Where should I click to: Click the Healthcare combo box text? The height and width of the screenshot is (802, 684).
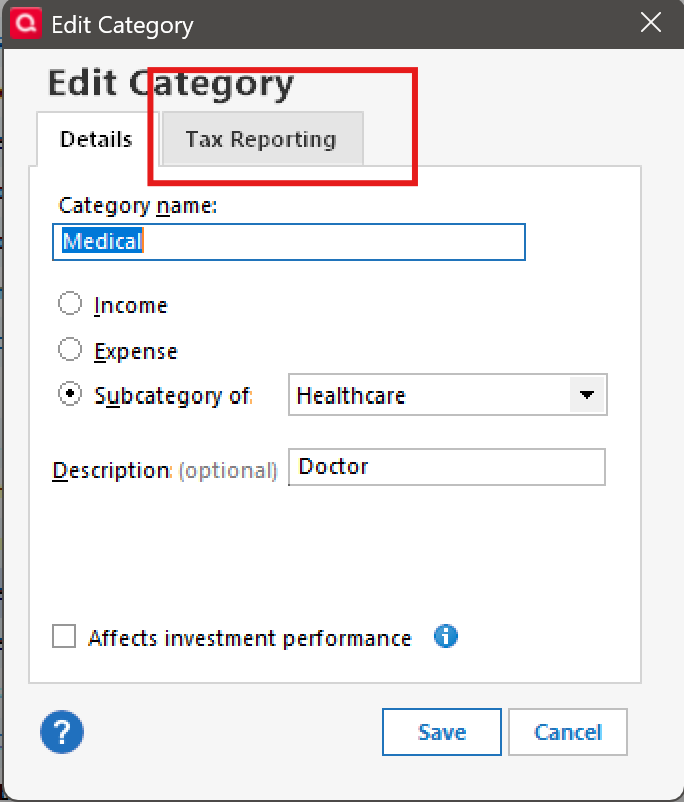[428, 395]
